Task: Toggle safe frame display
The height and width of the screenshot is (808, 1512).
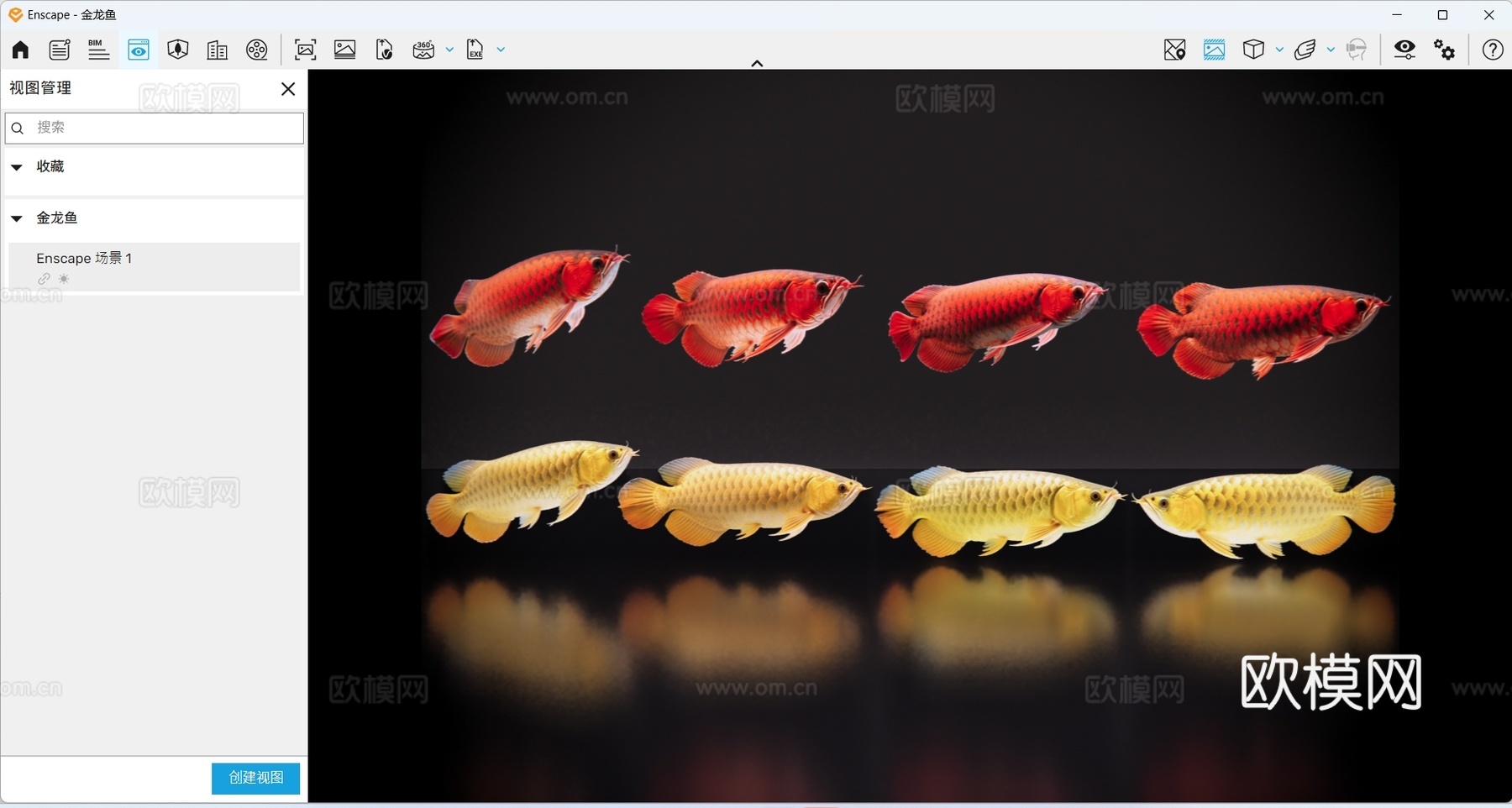Action: click(1215, 50)
